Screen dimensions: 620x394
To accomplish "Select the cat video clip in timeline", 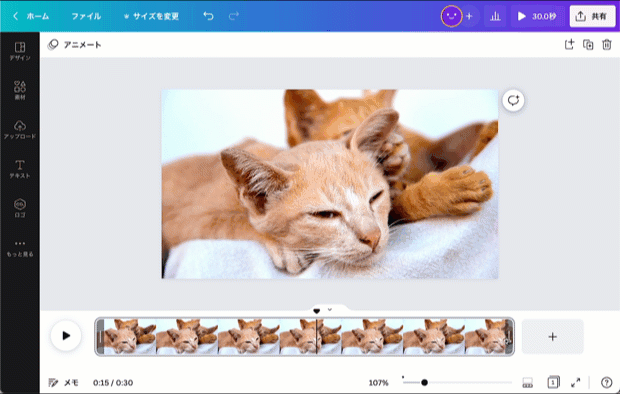I will (x=304, y=337).
